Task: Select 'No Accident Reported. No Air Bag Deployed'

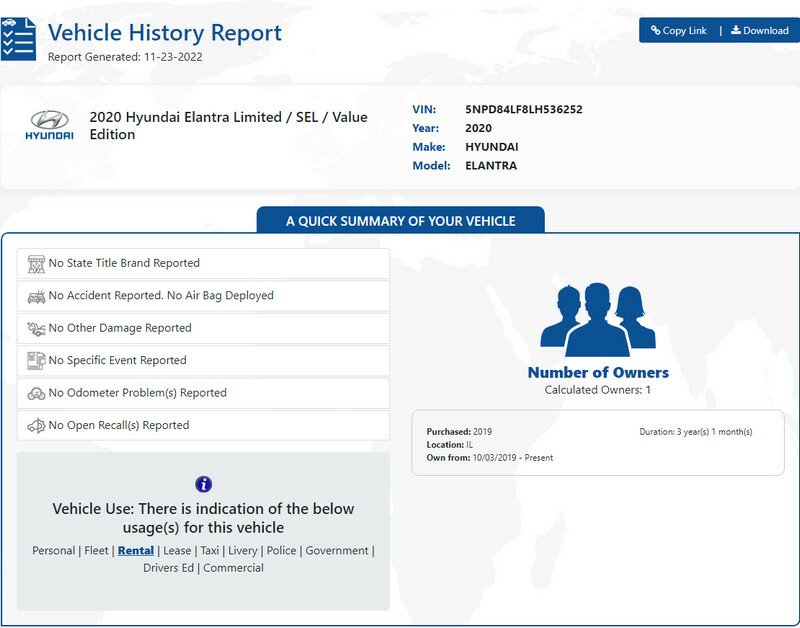Action: click(161, 295)
